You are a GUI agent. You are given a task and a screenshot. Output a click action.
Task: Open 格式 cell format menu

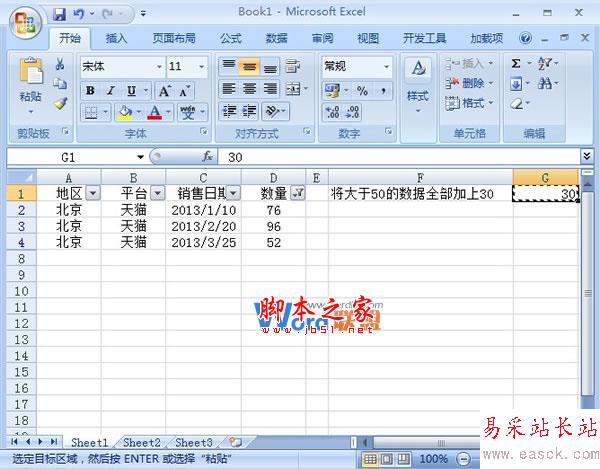tap(469, 103)
